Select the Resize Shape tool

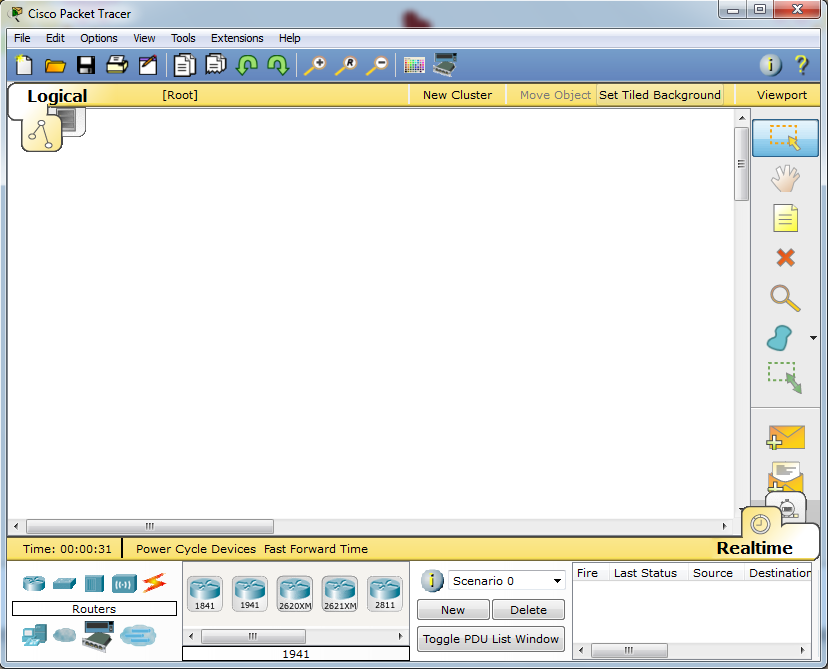(785, 377)
